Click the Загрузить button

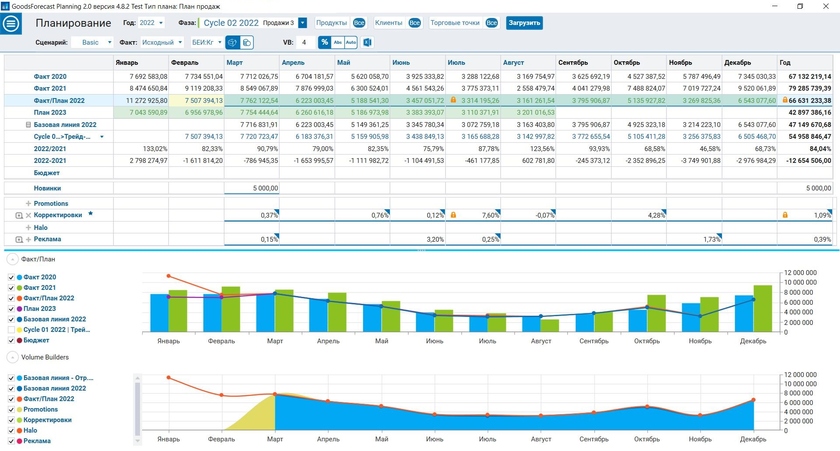click(524, 22)
